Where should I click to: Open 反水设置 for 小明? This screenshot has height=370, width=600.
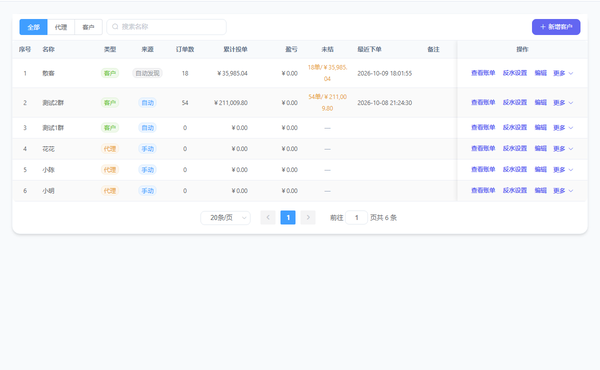tap(515, 191)
